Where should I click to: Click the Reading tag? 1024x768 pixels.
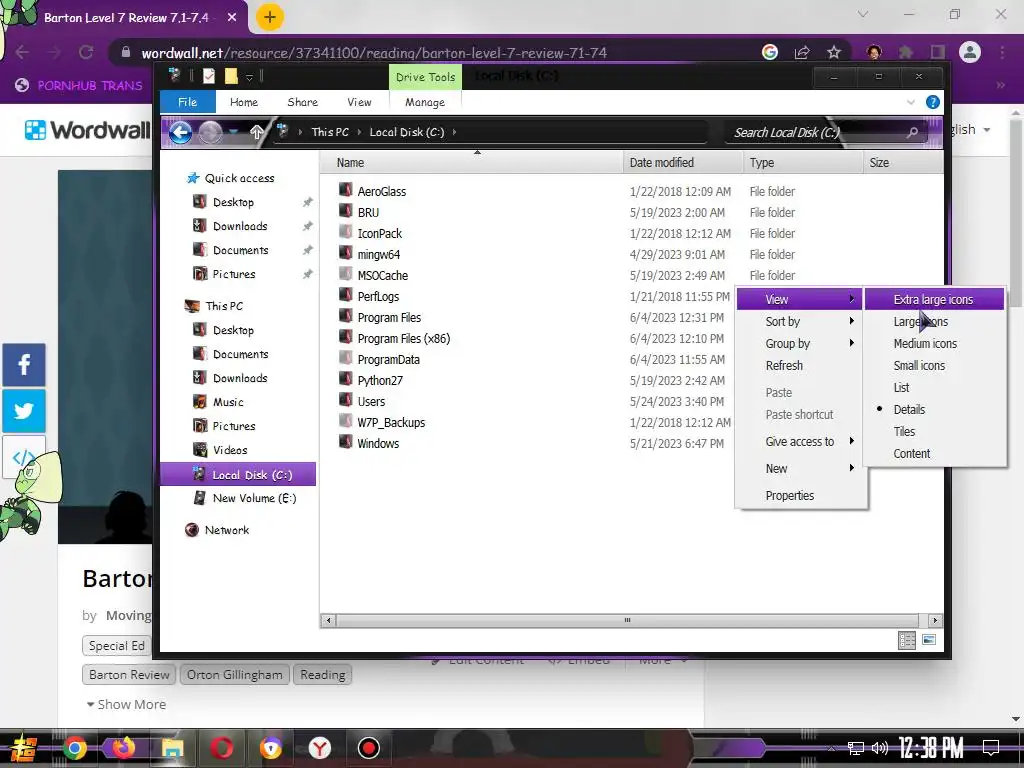point(323,675)
